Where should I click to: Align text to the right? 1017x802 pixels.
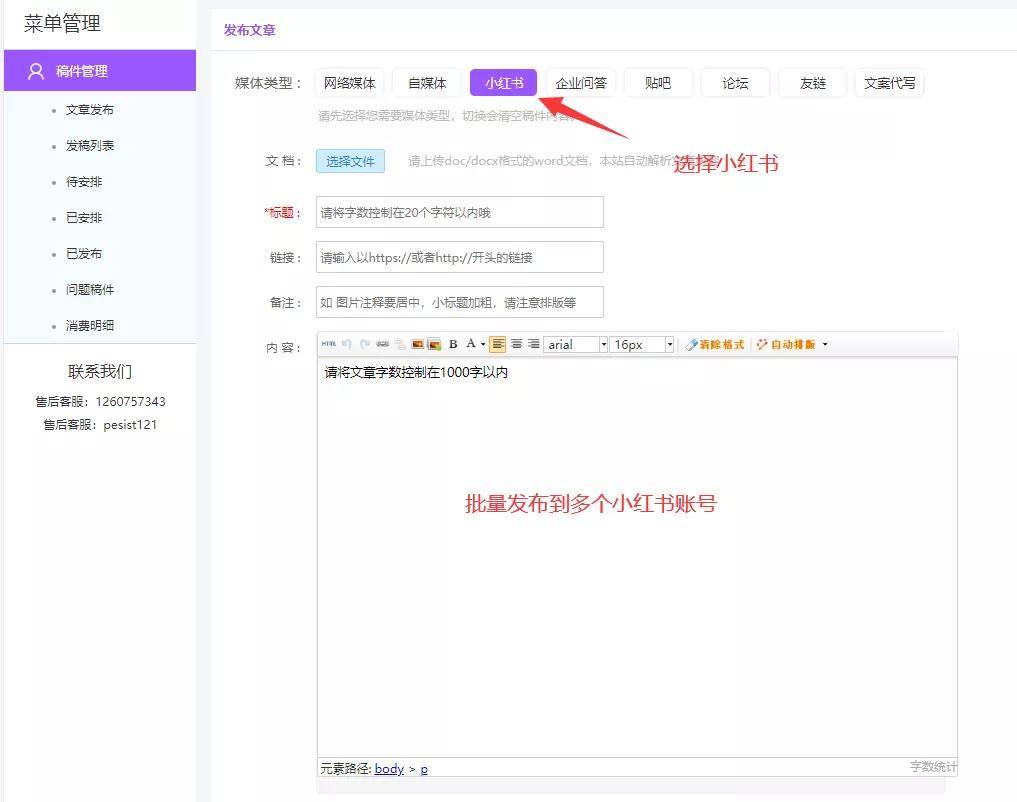(x=533, y=344)
